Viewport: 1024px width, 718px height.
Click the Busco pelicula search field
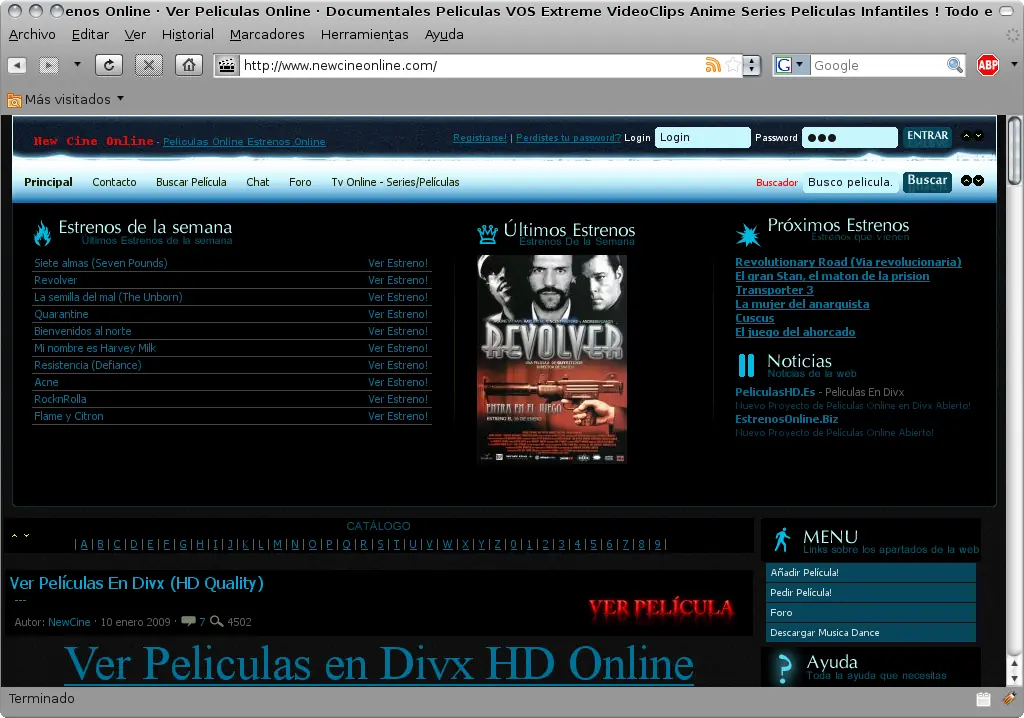point(850,182)
